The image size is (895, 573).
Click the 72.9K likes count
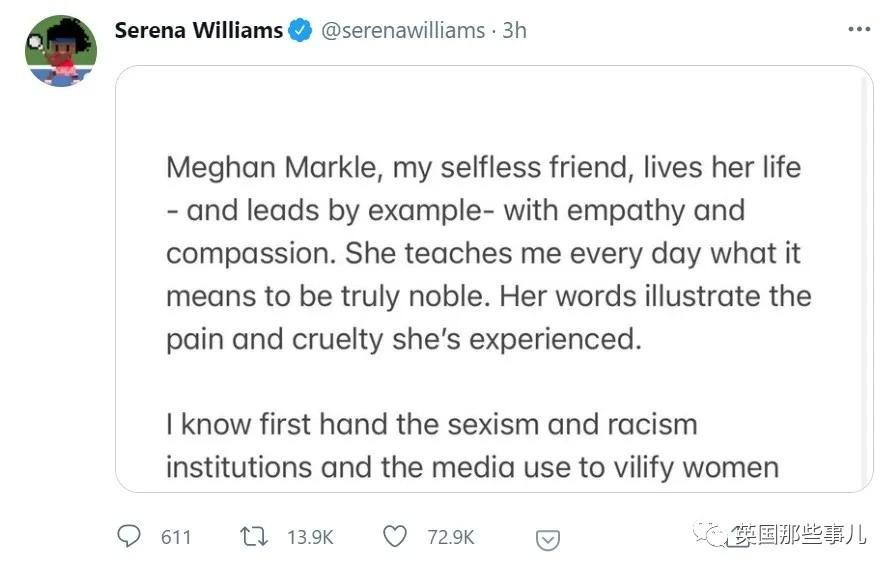(451, 537)
